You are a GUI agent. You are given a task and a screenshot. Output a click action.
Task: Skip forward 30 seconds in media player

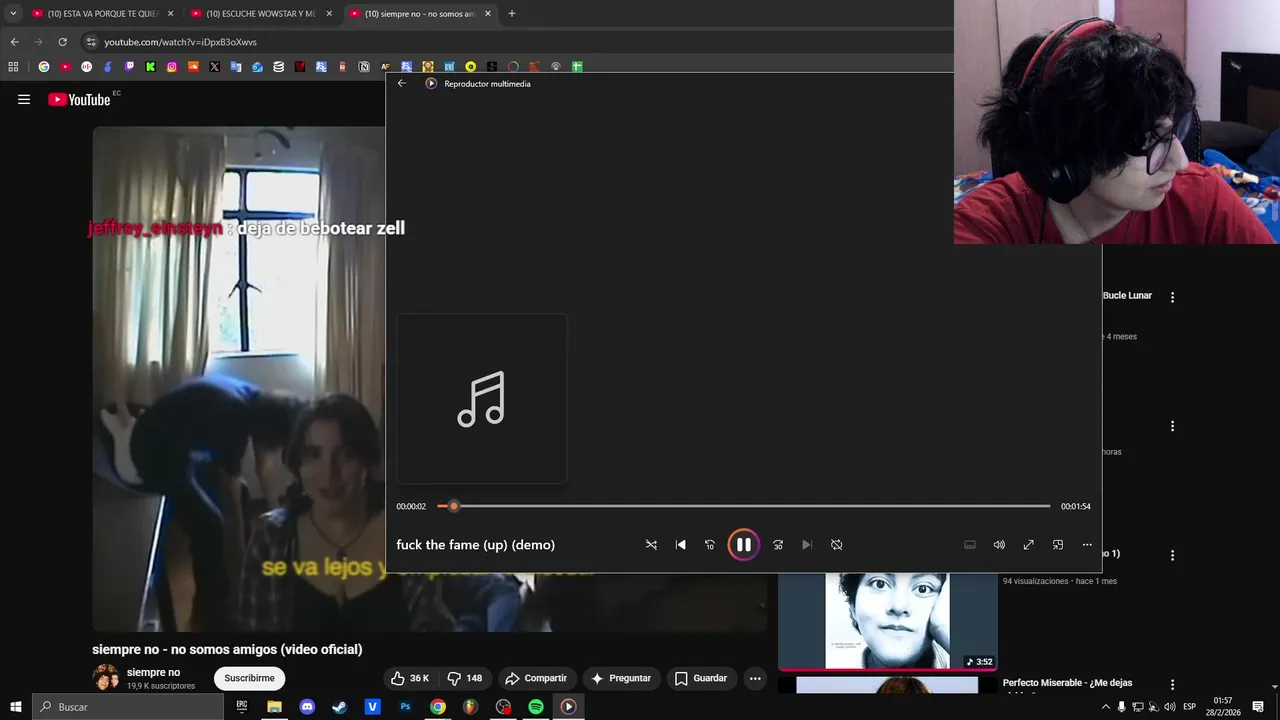tap(778, 545)
